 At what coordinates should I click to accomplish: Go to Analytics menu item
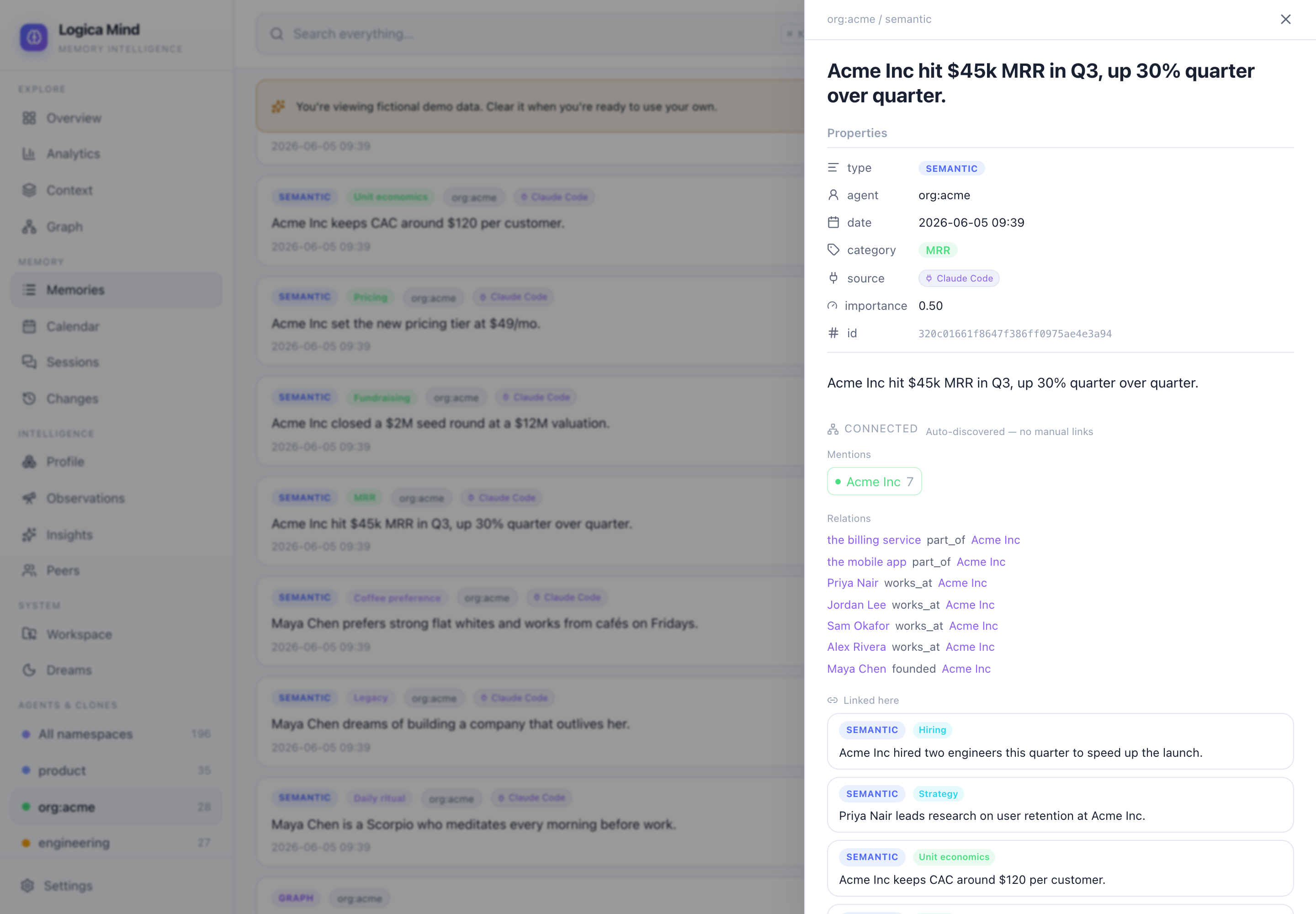coord(116,154)
